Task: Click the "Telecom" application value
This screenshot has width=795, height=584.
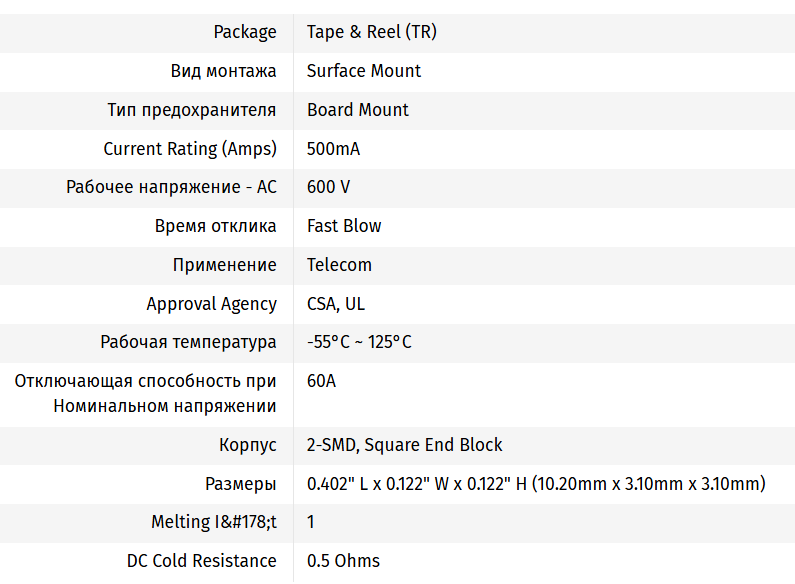Action: click(x=339, y=265)
